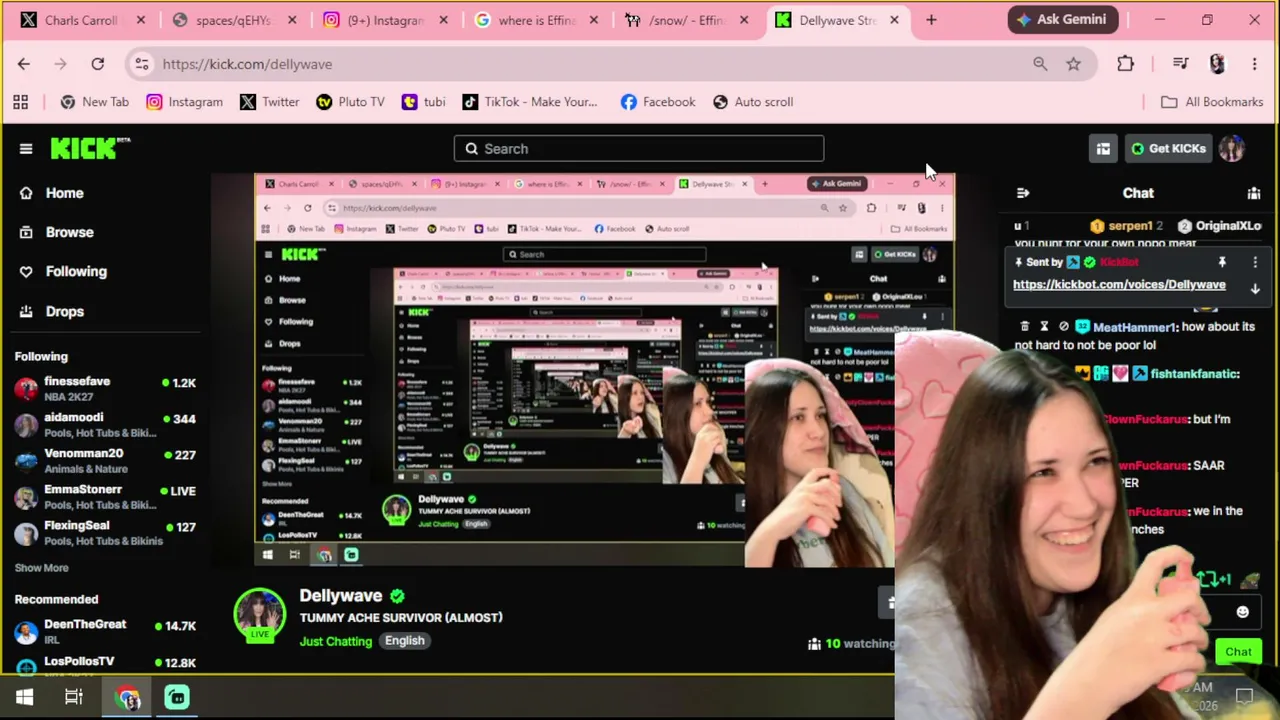Viewport: 1280px width, 720px height.
Task: Open the Windows Start menu
Action: (x=25, y=697)
